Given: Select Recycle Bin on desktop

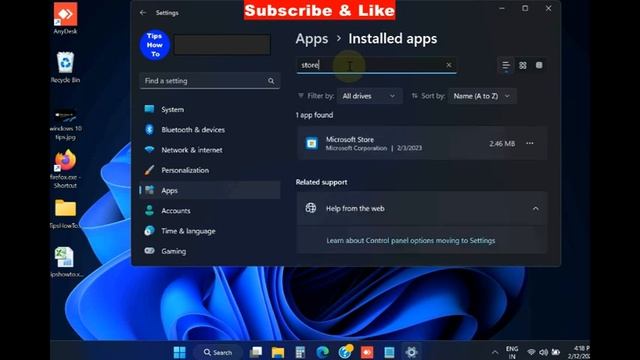Looking at the screenshot, I should point(65,67).
